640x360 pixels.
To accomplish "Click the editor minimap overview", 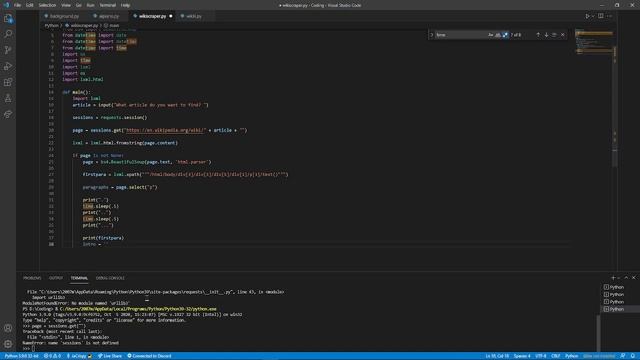I will coord(594,42).
